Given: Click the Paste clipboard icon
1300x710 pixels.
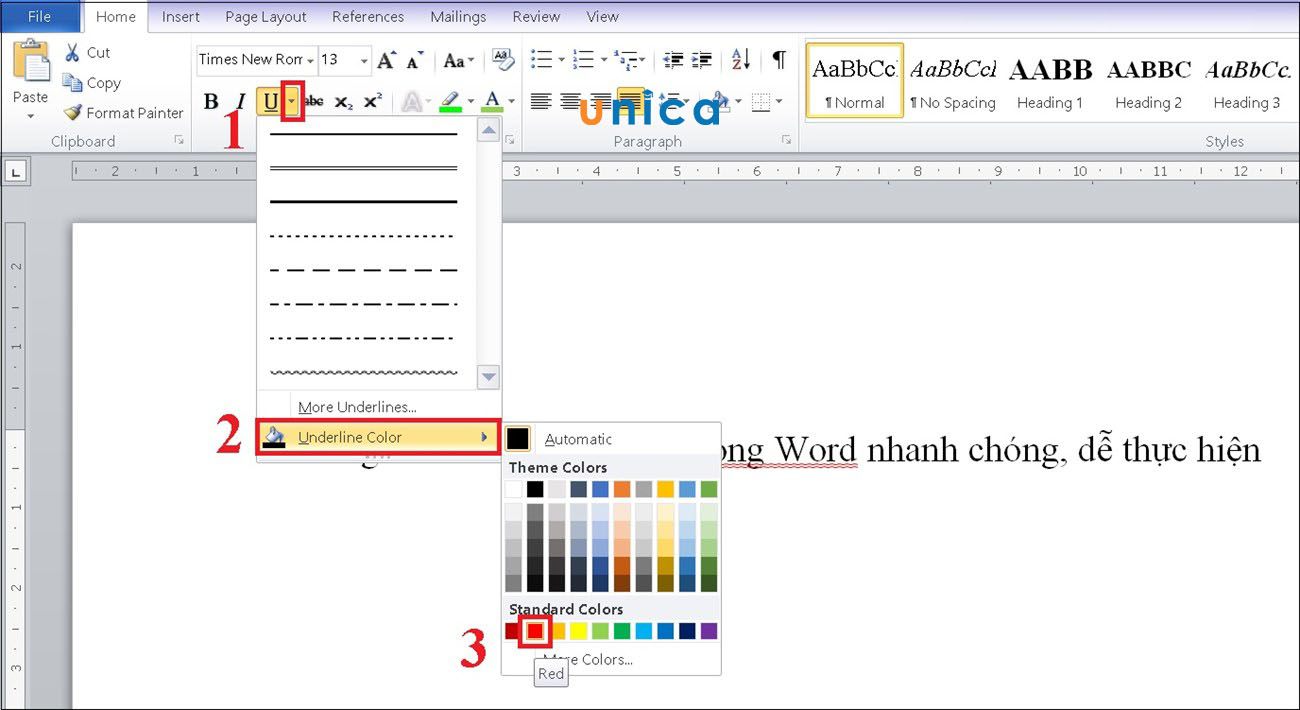Looking at the screenshot, I should (31, 62).
